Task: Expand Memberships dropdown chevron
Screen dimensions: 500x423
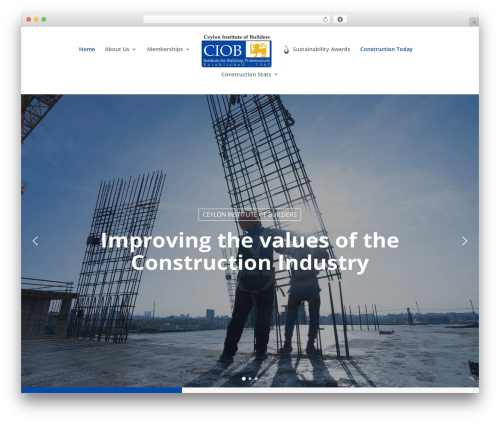Action: (x=188, y=49)
